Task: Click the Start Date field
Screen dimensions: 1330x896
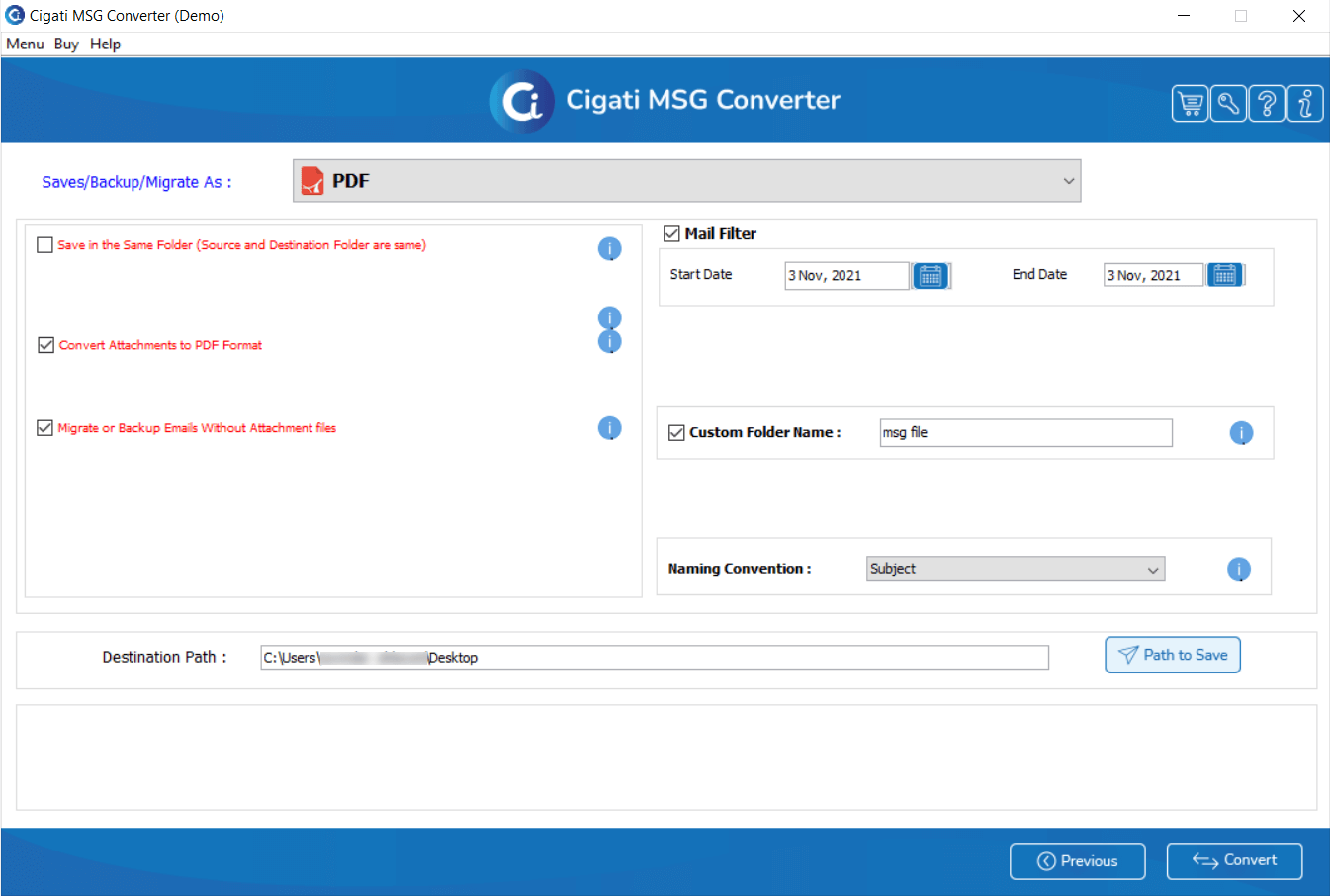Action: tap(846, 276)
